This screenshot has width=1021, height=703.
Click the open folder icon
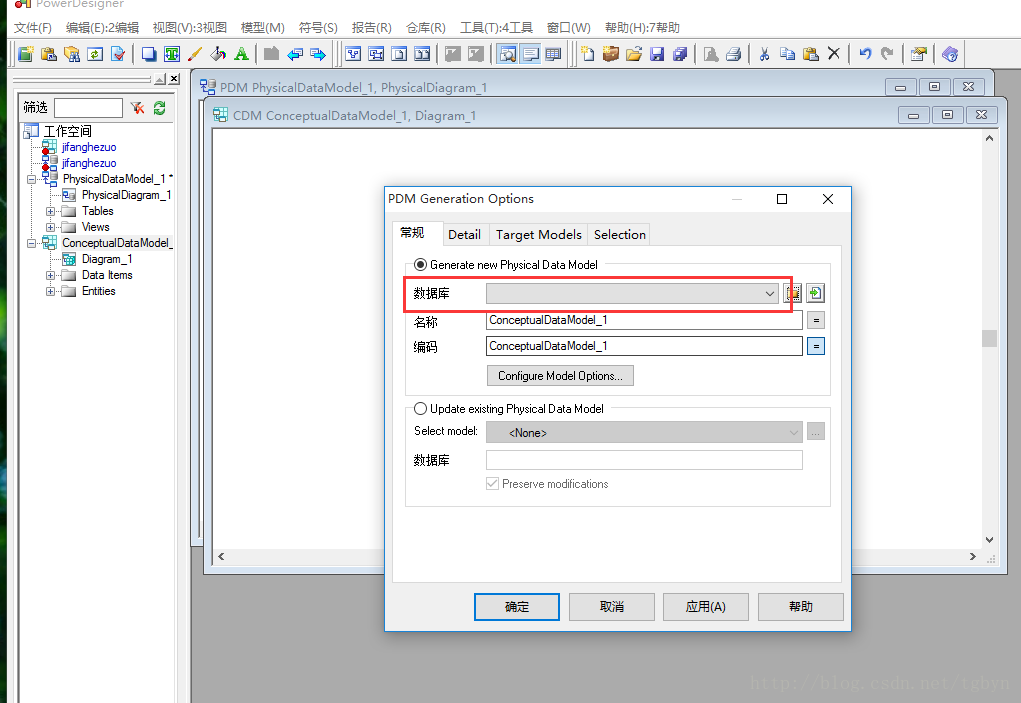pyautogui.click(x=634, y=54)
